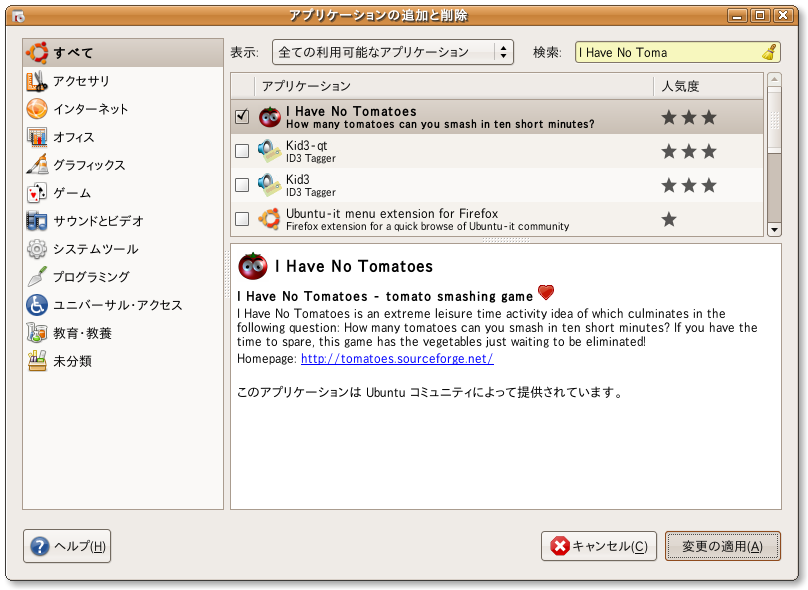Maximize the アプリケーションの追加と削除 window
808x590 pixels.
click(760, 15)
